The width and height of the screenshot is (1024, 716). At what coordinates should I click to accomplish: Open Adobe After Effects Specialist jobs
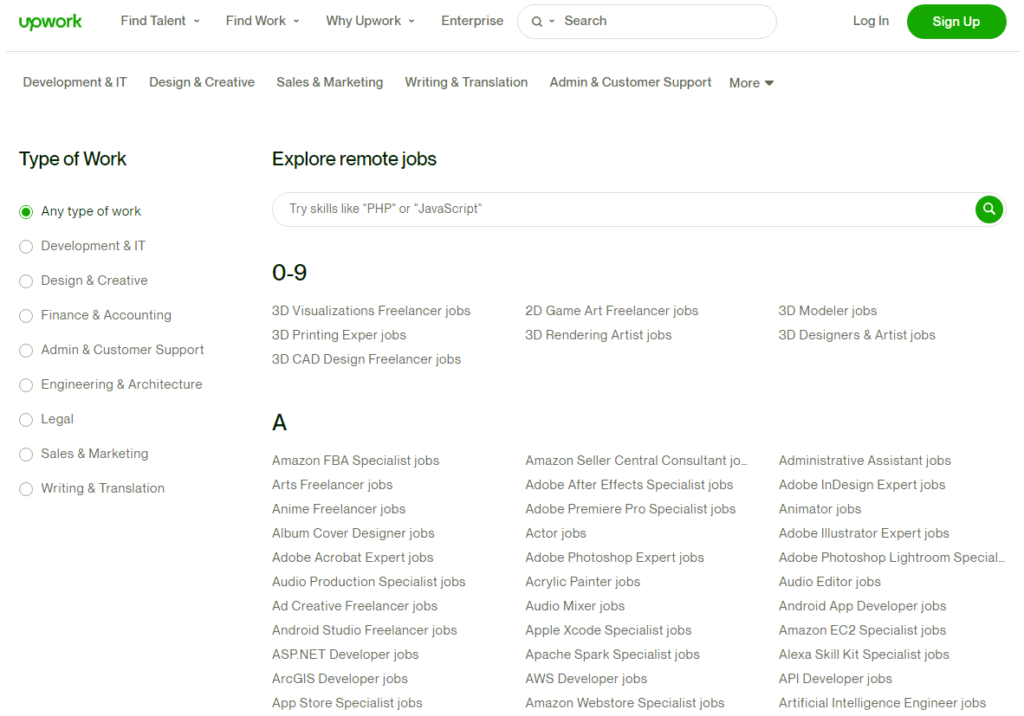[629, 485]
